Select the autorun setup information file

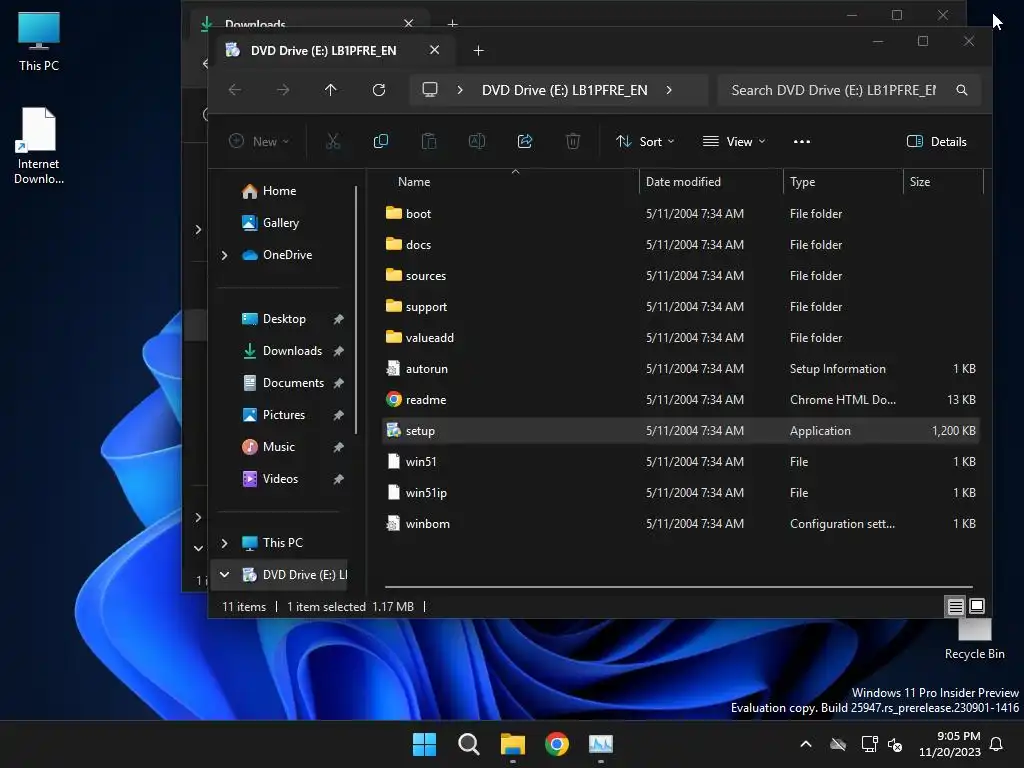tap(680, 369)
